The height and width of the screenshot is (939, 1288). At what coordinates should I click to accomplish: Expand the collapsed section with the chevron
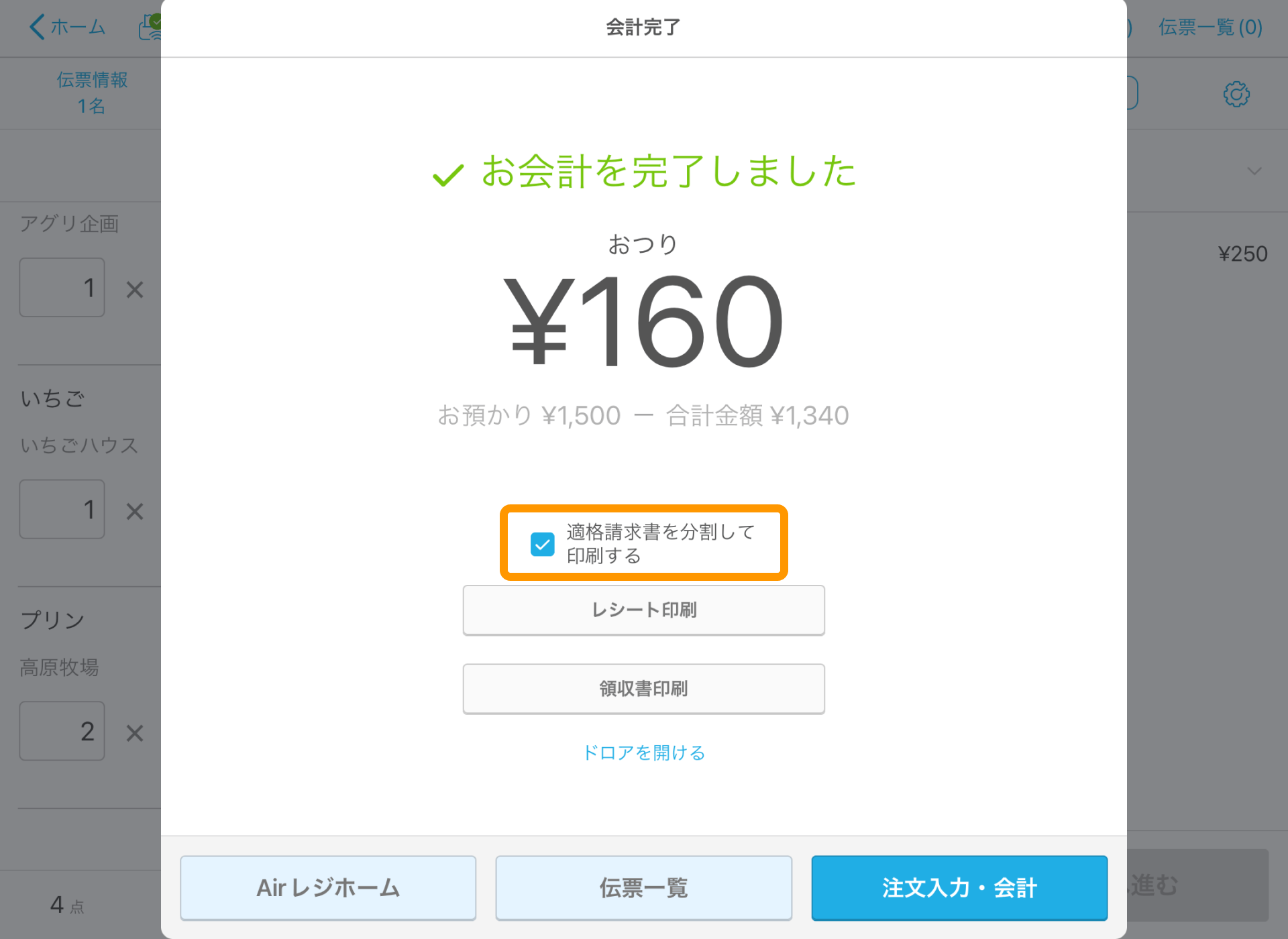[x=1253, y=171]
